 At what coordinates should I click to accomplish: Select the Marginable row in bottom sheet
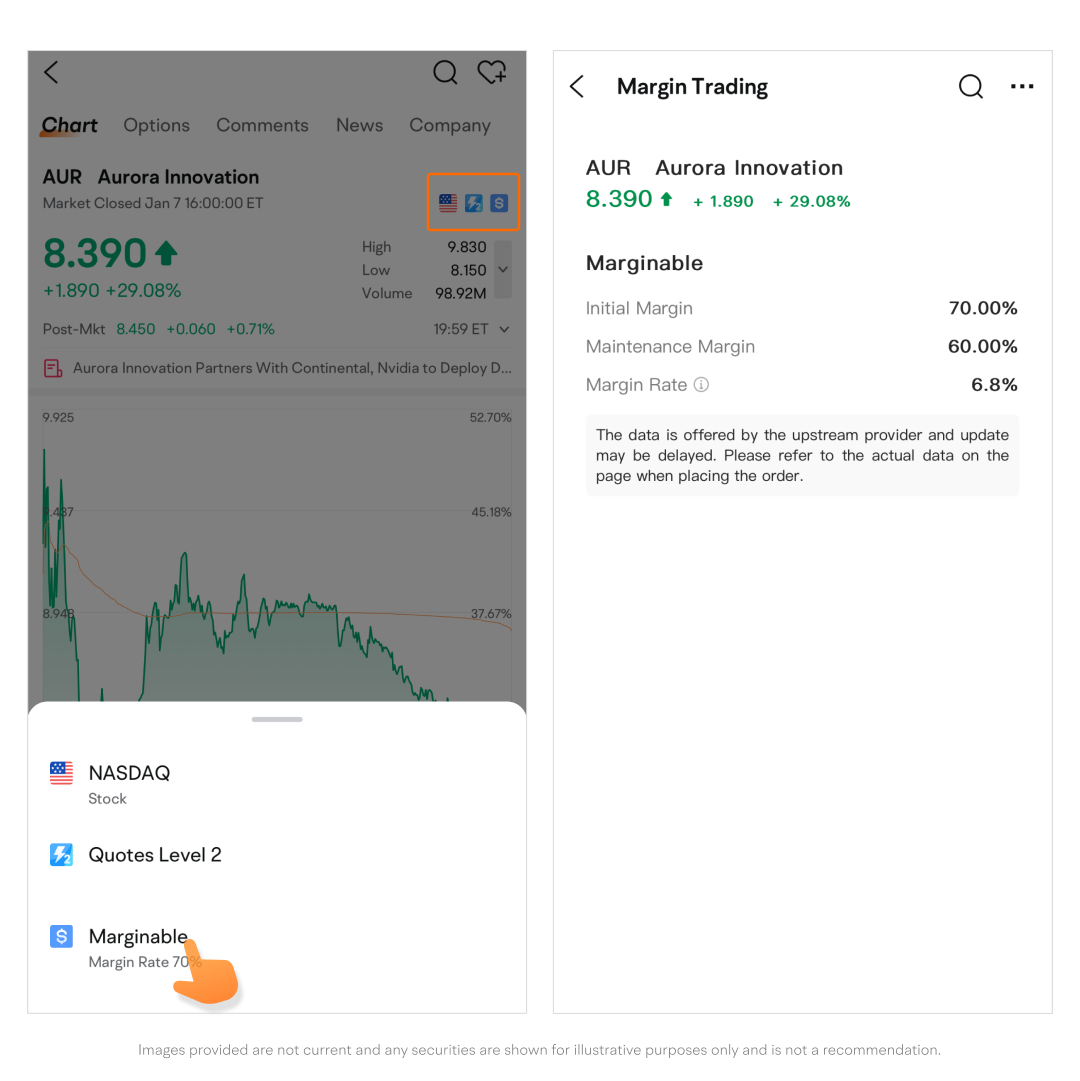click(277, 948)
